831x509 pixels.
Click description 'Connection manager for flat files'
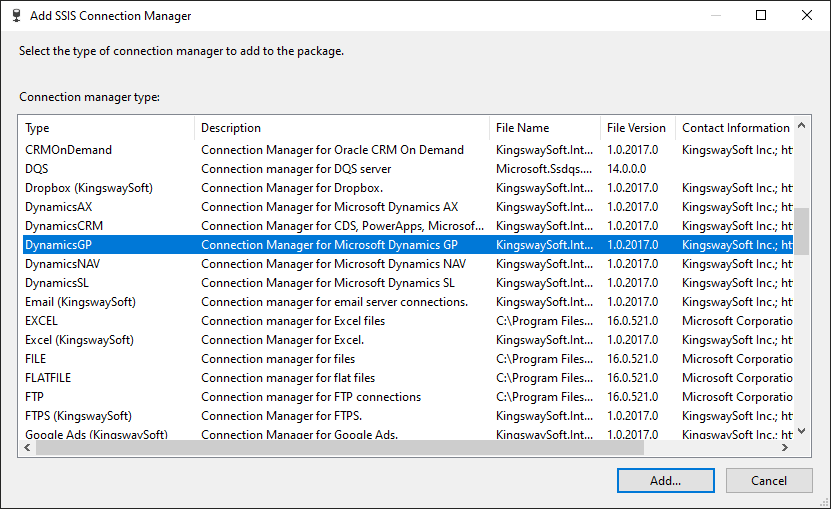(288, 378)
